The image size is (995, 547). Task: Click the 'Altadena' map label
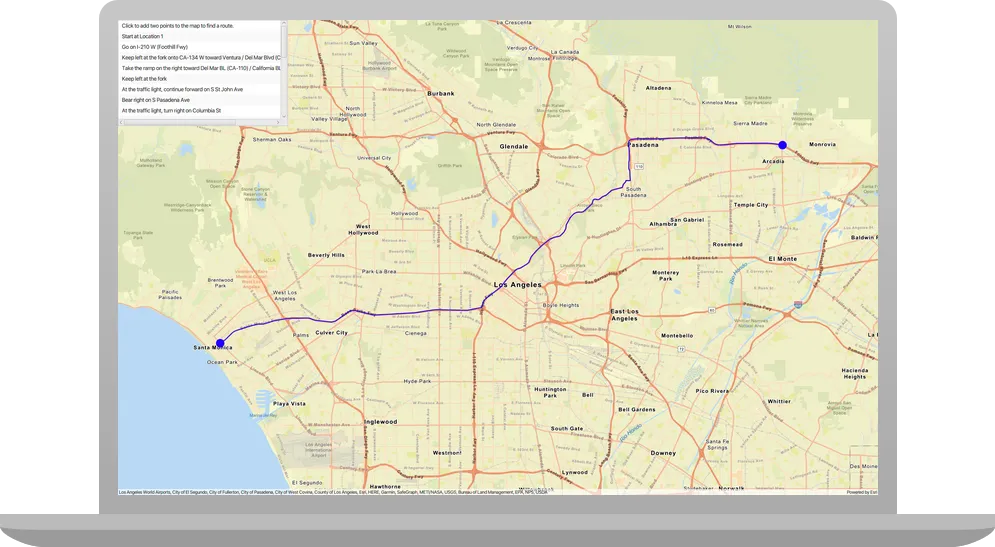click(658, 88)
